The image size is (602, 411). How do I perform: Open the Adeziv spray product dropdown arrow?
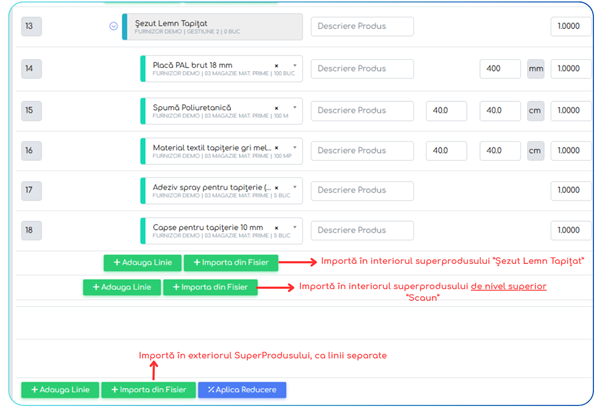(x=295, y=187)
